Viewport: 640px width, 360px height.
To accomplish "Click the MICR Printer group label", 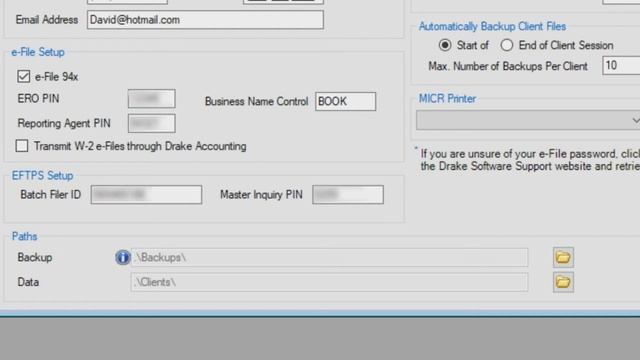I will click(447, 98).
